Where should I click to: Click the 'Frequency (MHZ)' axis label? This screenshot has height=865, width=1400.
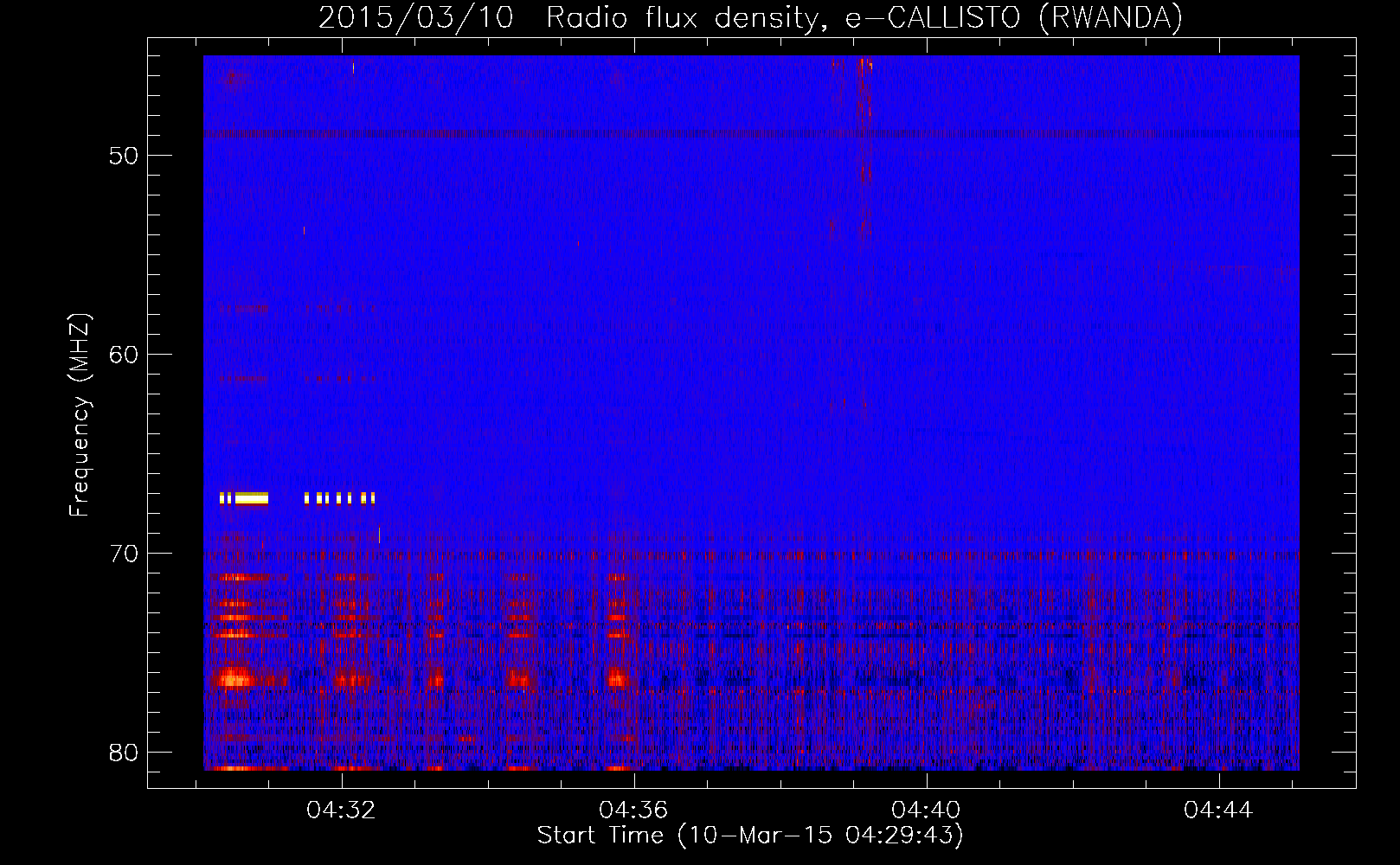click(80, 415)
